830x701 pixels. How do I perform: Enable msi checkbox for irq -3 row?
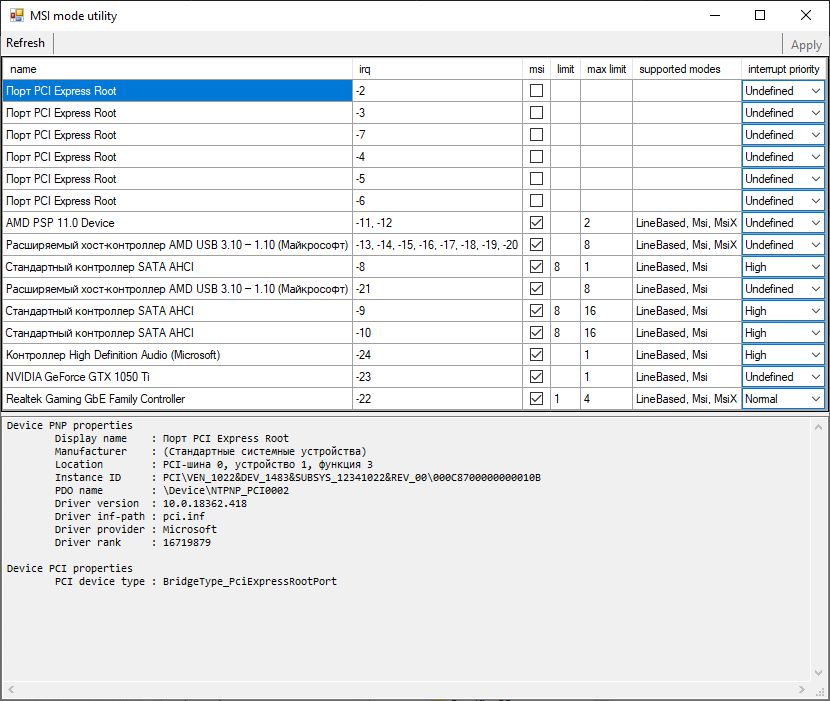pyautogui.click(x=536, y=113)
